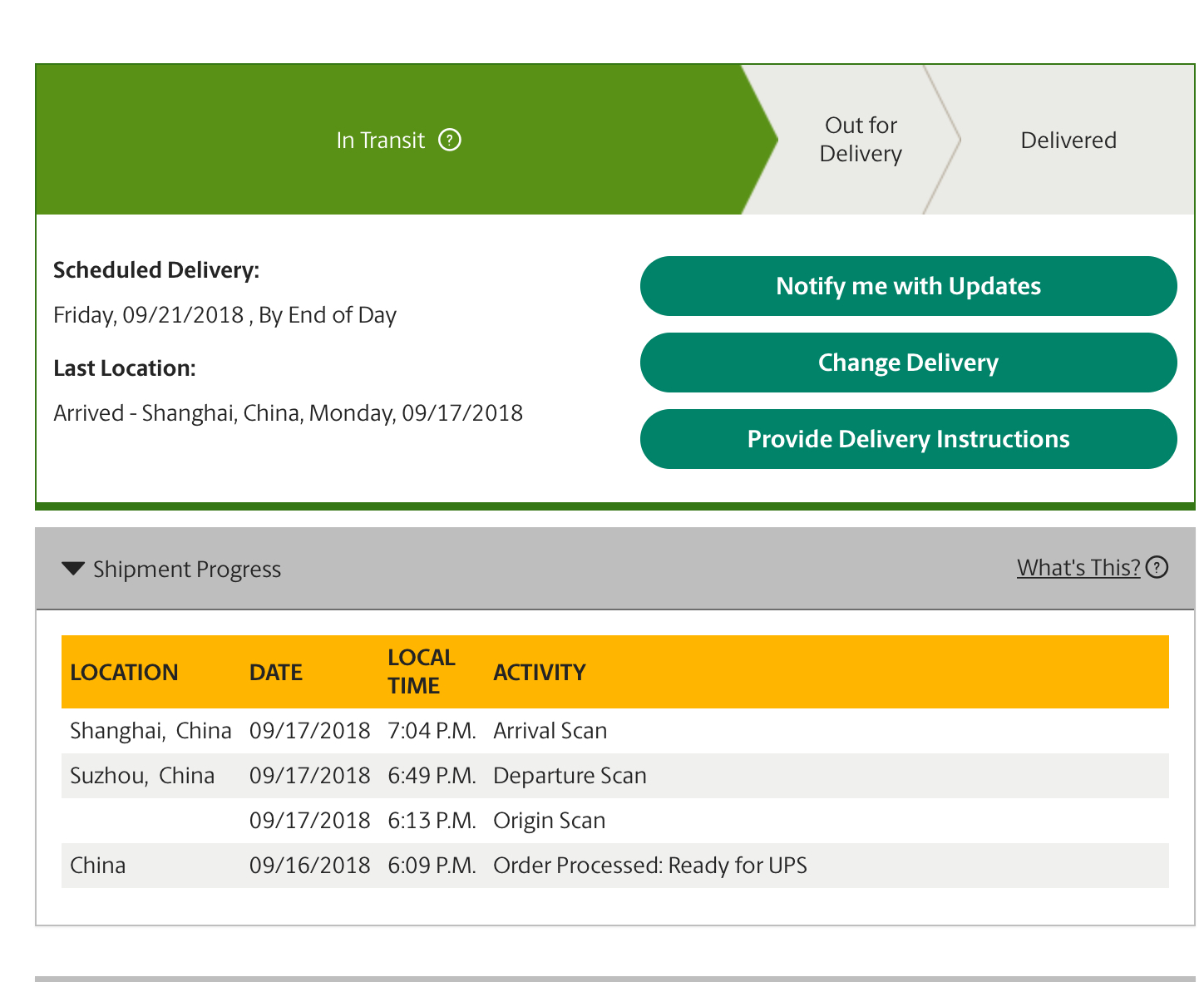Click the scheduled delivery date text

(225, 315)
